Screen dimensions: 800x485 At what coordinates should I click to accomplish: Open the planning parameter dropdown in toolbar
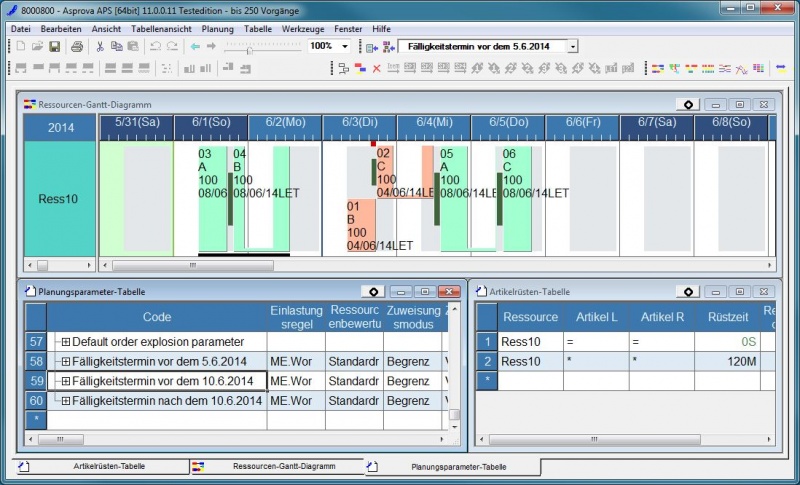[x=572, y=46]
